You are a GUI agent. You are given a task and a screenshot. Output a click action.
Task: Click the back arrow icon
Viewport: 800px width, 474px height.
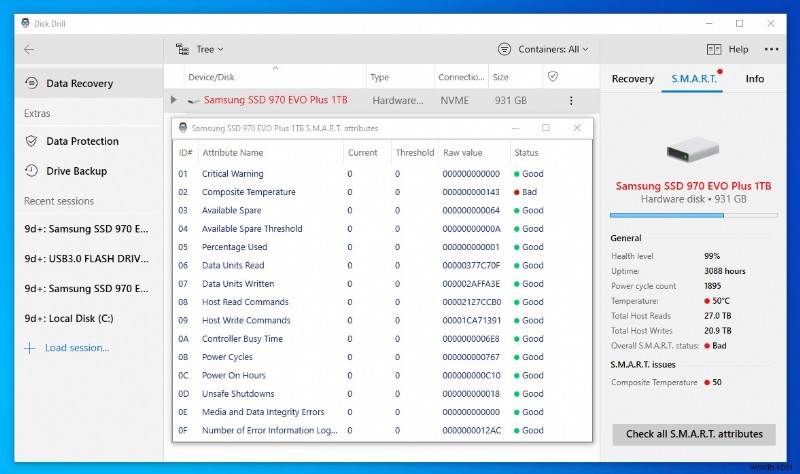coord(29,49)
